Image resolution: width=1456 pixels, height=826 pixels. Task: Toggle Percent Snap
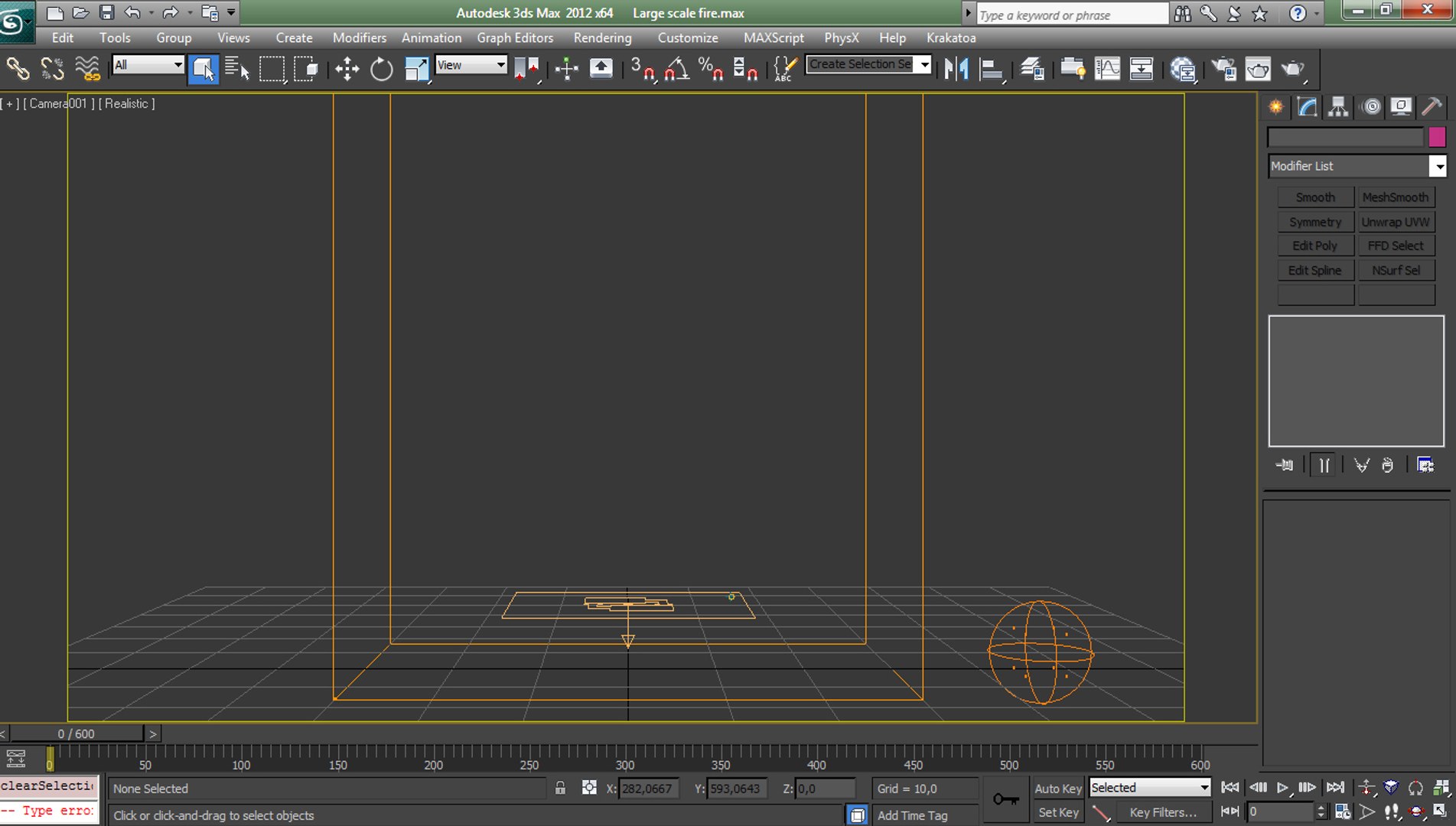(x=711, y=69)
